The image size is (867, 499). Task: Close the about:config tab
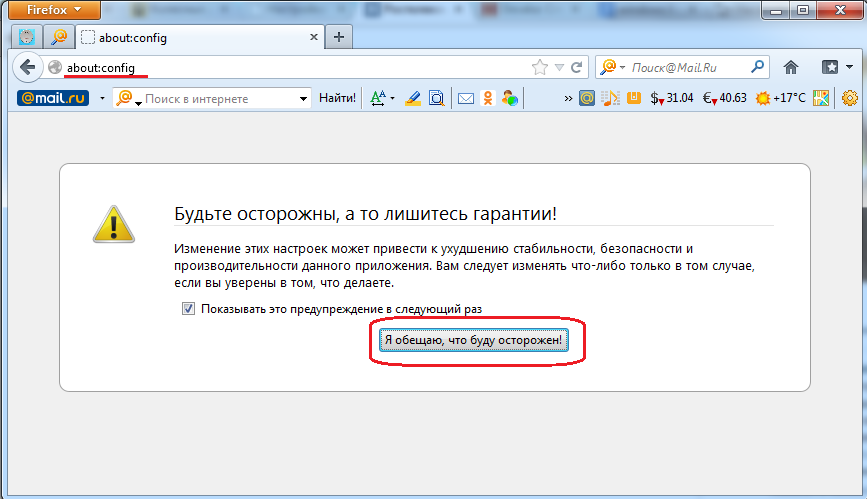pos(314,37)
